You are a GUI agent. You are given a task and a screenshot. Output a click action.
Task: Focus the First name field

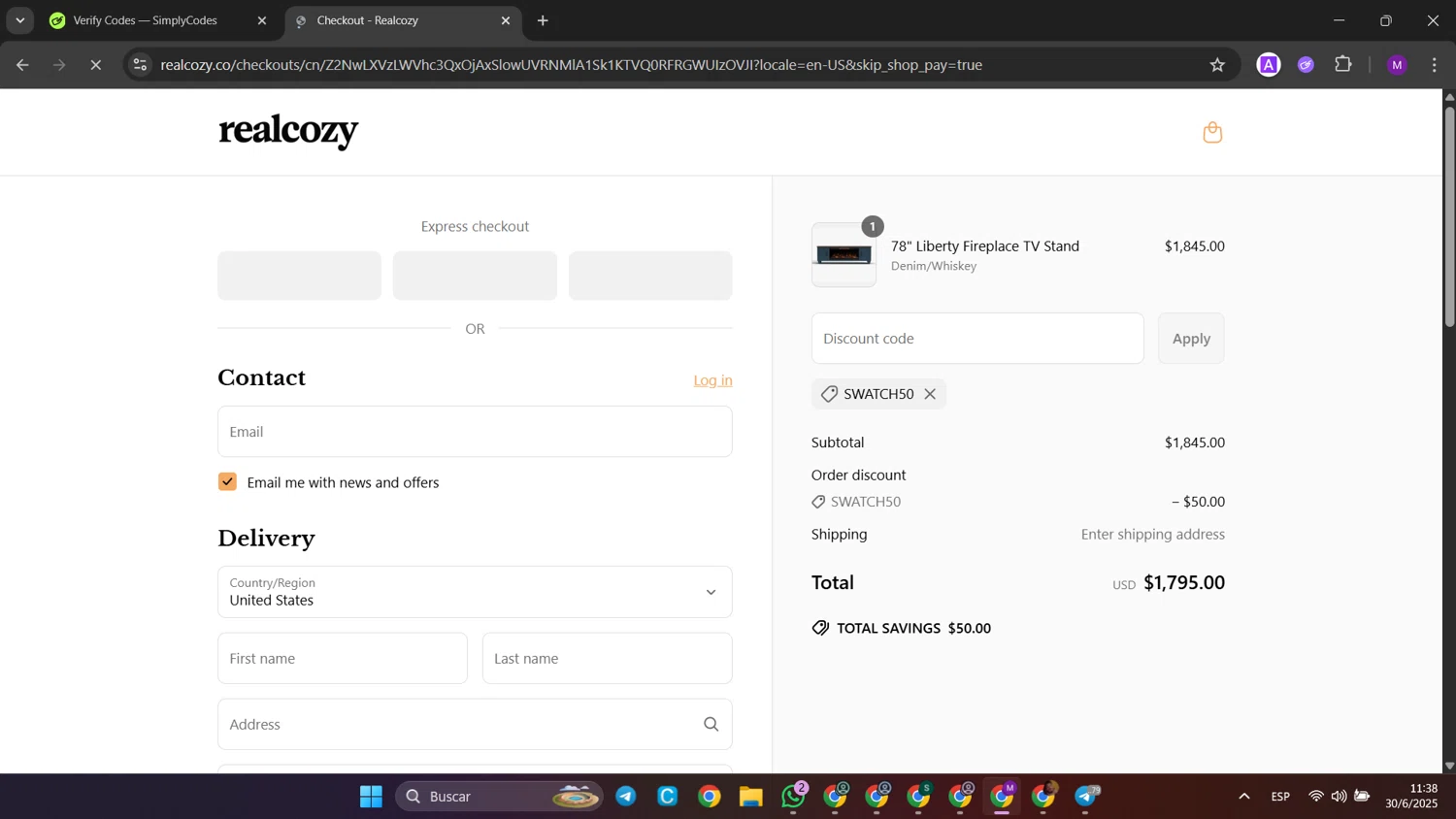(x=343, y=658)
